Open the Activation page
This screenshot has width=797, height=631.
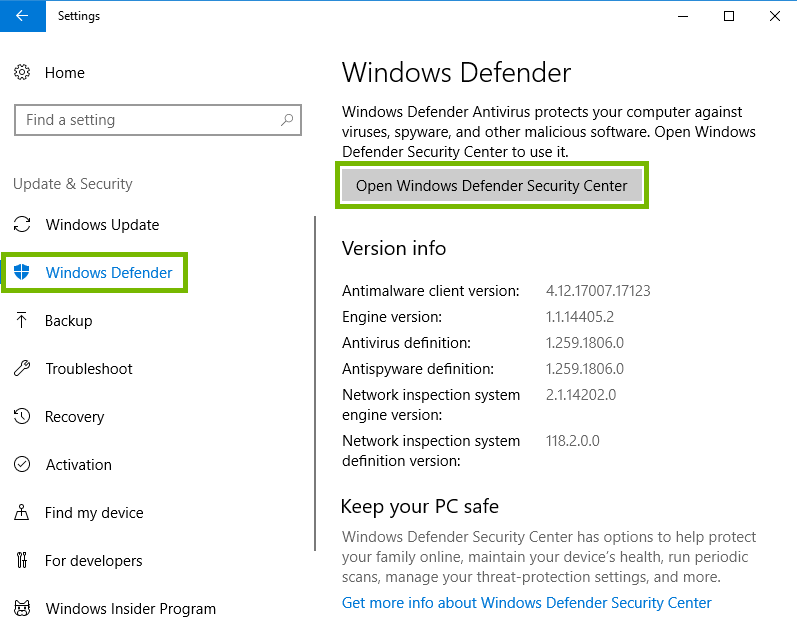(79, 465)
